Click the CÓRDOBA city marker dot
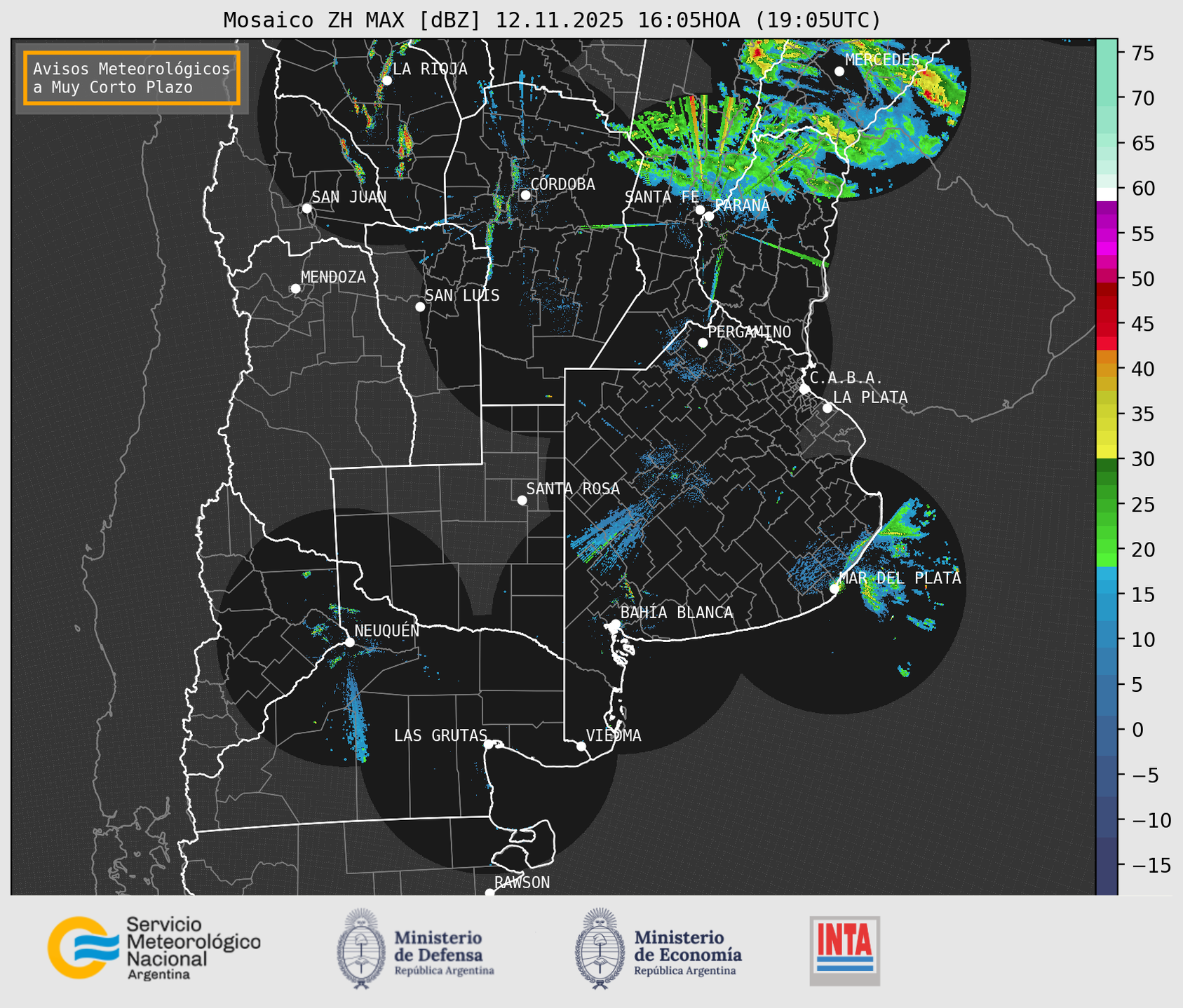 point(525,195)
